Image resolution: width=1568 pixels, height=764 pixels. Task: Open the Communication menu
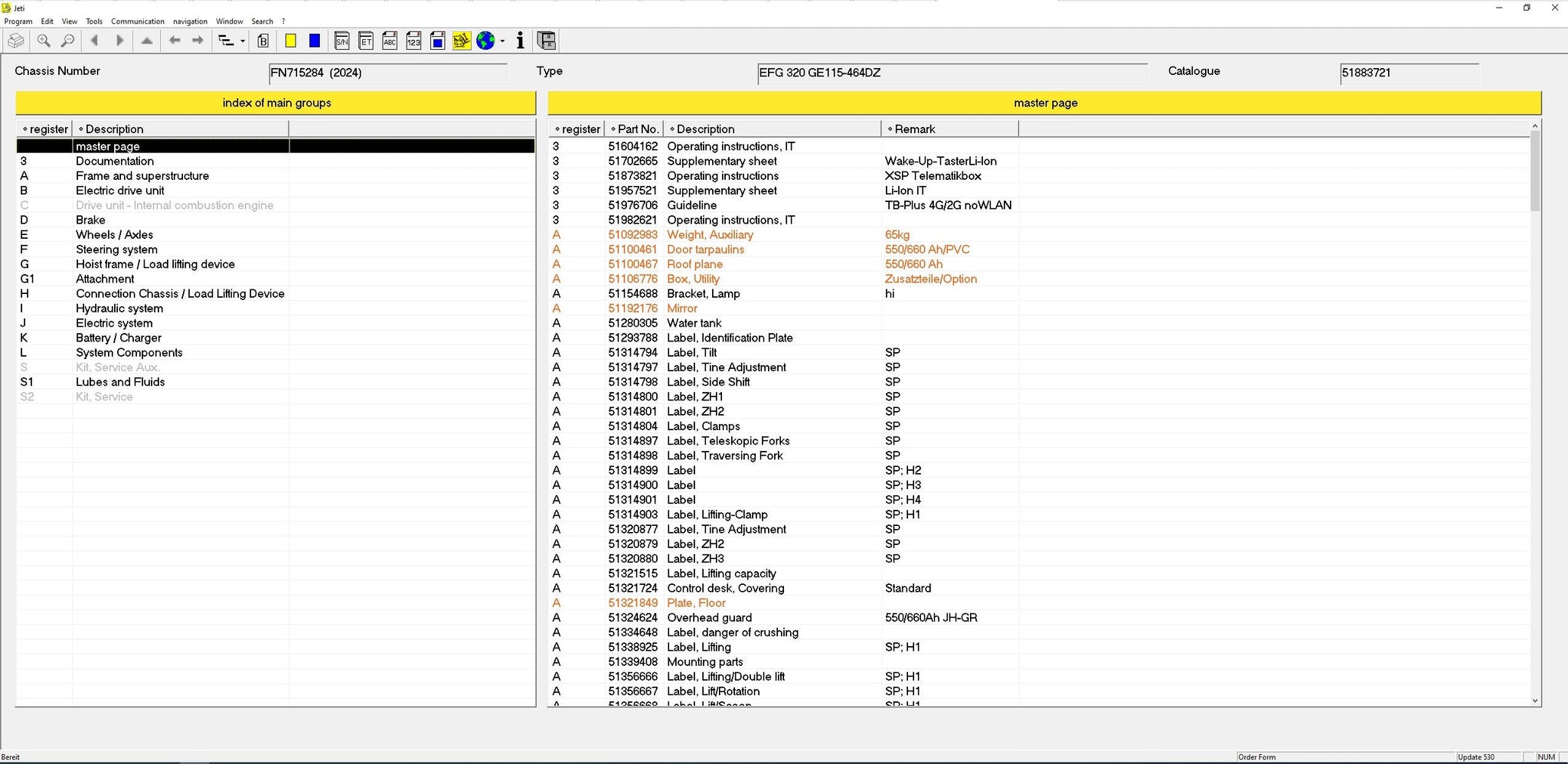pyautogui.click(x=138, y=21)
